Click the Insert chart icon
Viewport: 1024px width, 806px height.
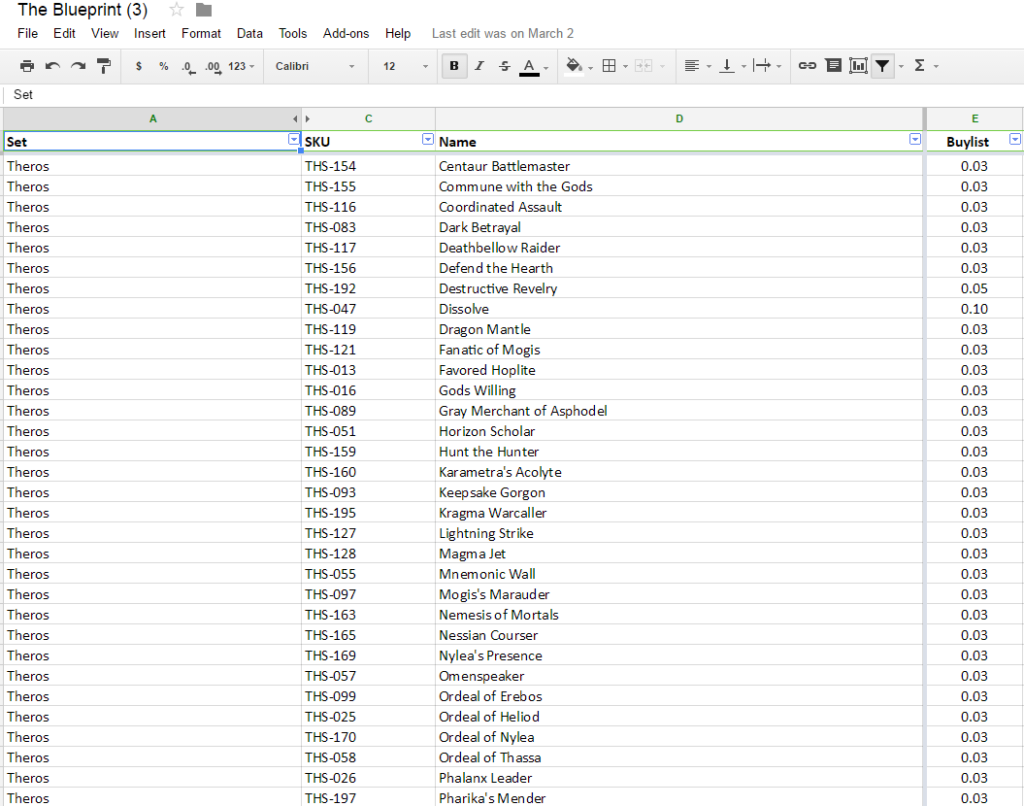858,66
